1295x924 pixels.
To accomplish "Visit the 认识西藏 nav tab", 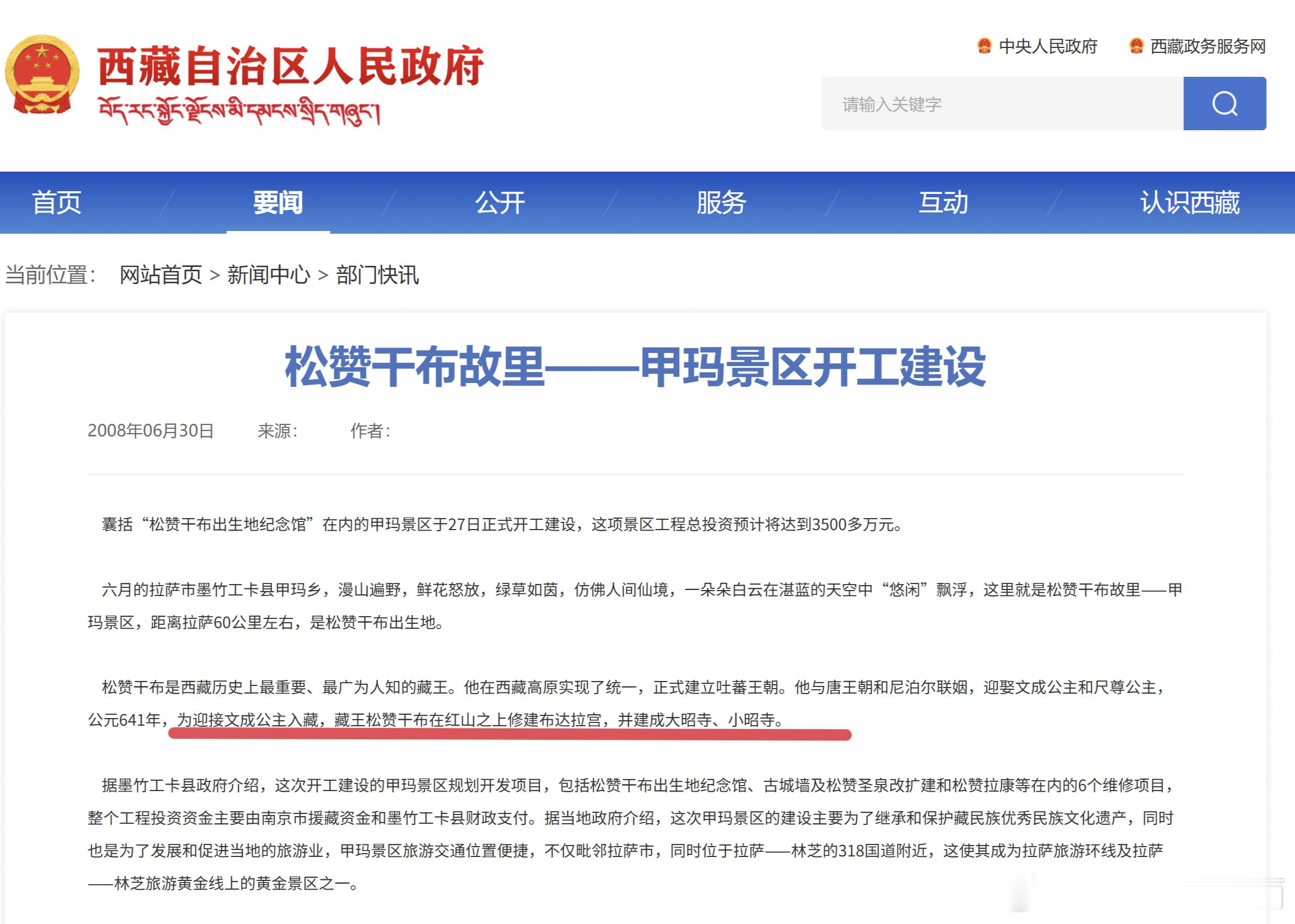I will click(1189, 203).
